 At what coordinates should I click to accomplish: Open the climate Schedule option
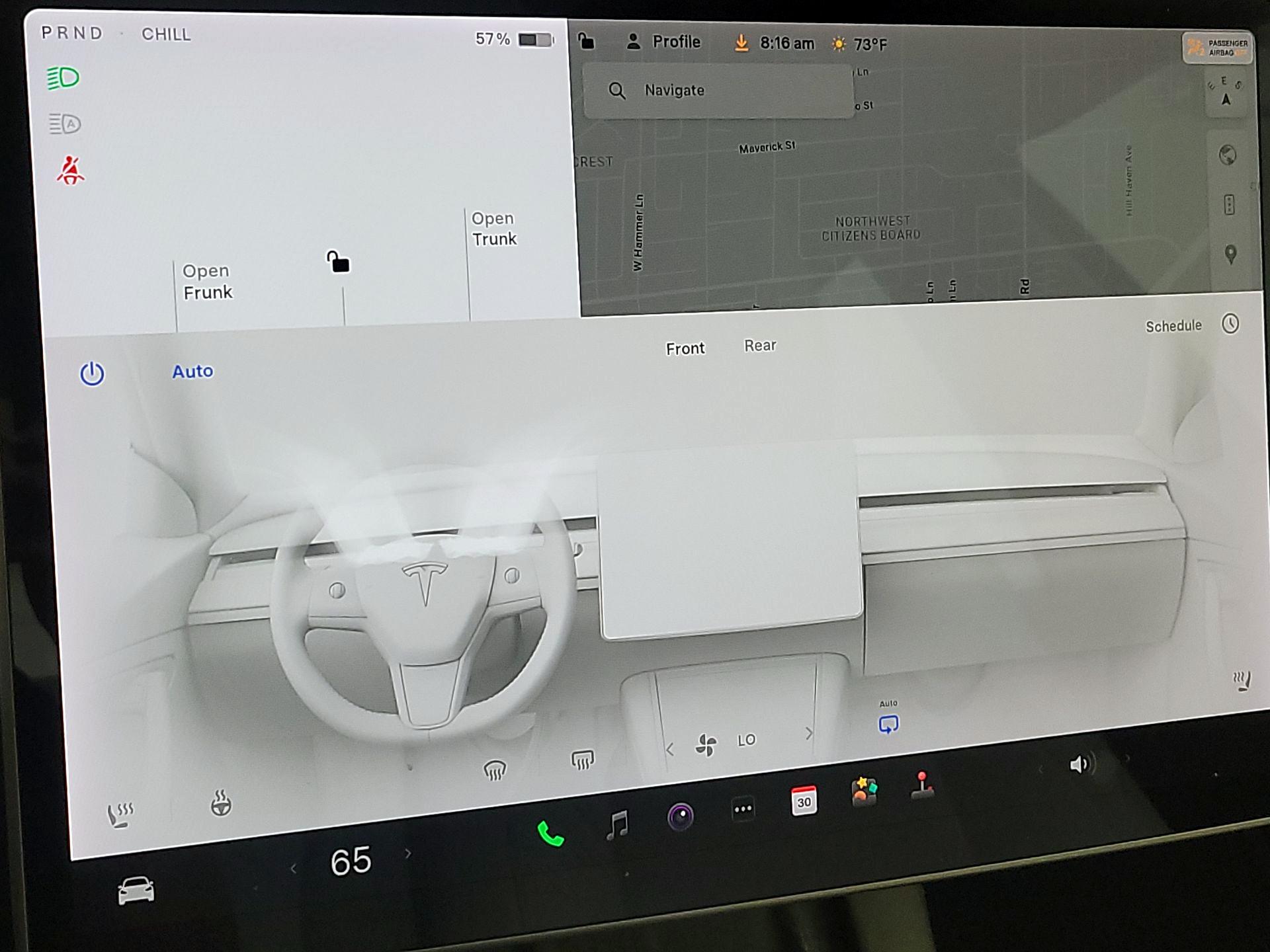tap(1173, 326)
